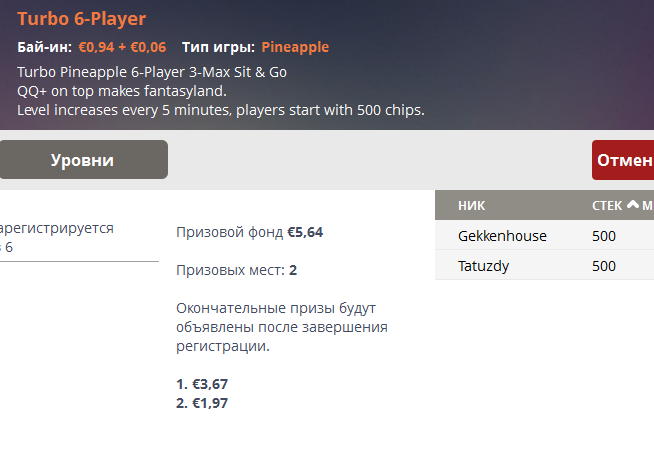Screen dimensions: 654x456
Task: Click the buy-in amount €0,94 + €0,06
Action: [122, 47]
